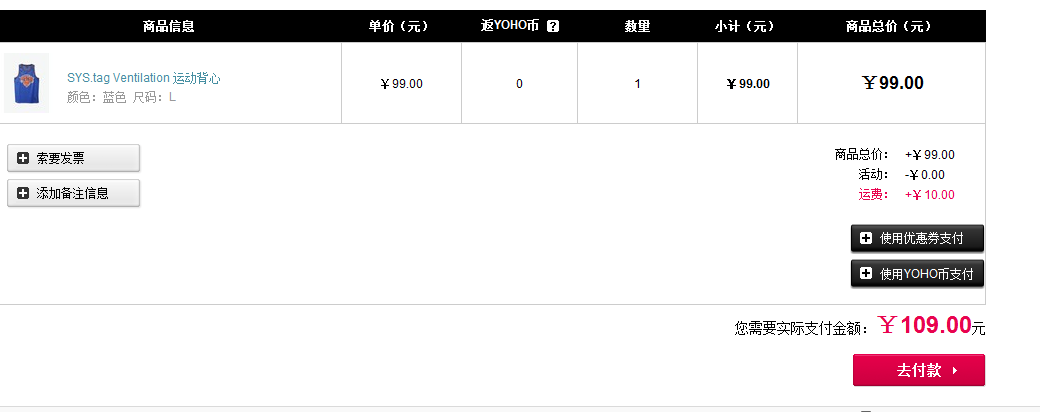Click the plus icon on 索要发票
1040x412 pixels.
coord(23,158)
